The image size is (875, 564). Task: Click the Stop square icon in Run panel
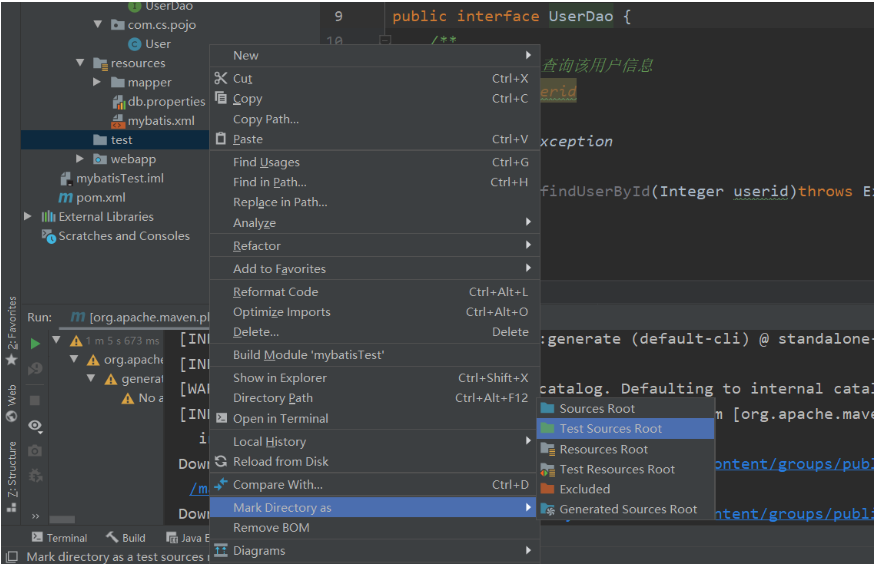tap(35, 400)
